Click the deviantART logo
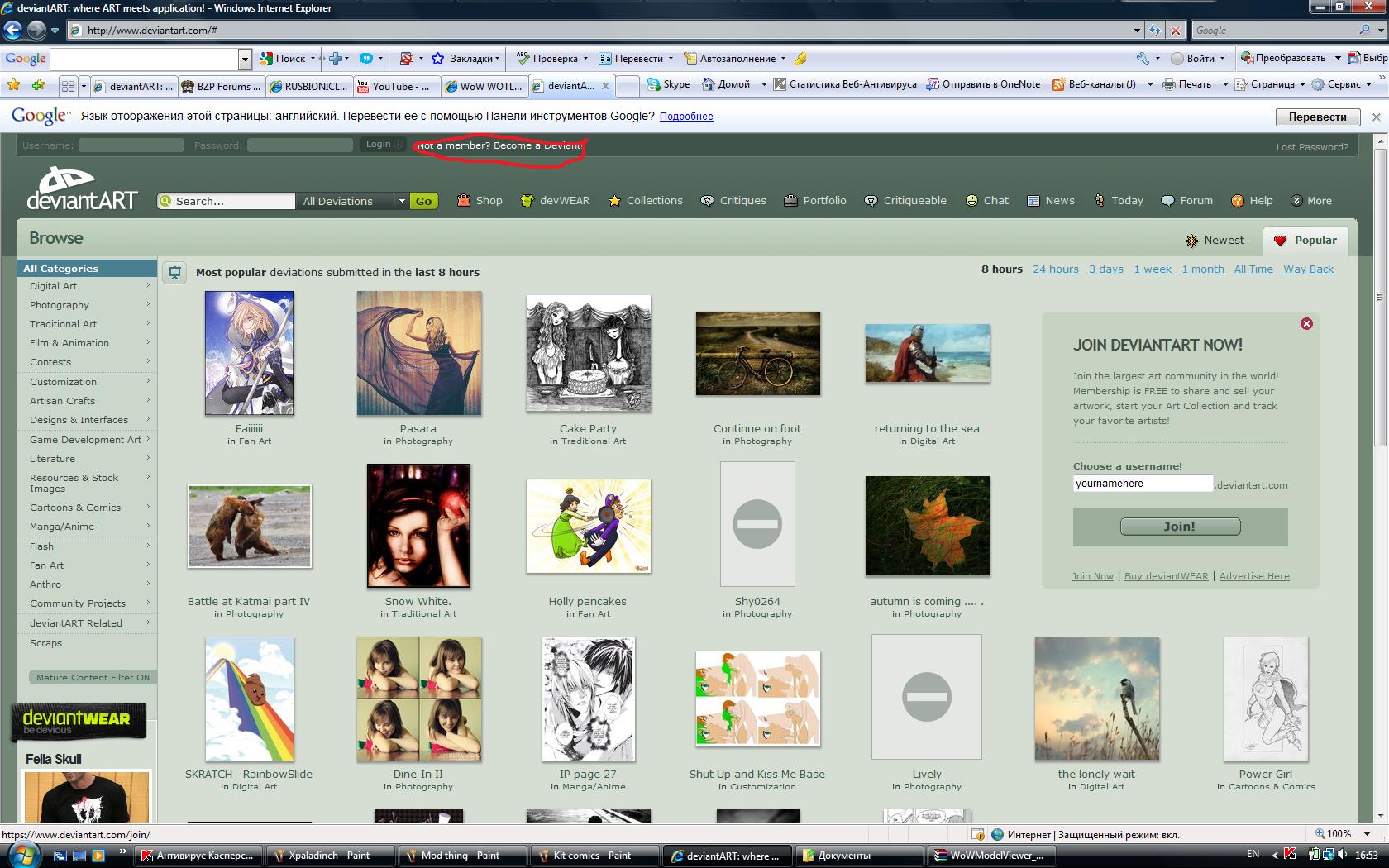This screenshot has width=1389, height=868. pos(82,189)
